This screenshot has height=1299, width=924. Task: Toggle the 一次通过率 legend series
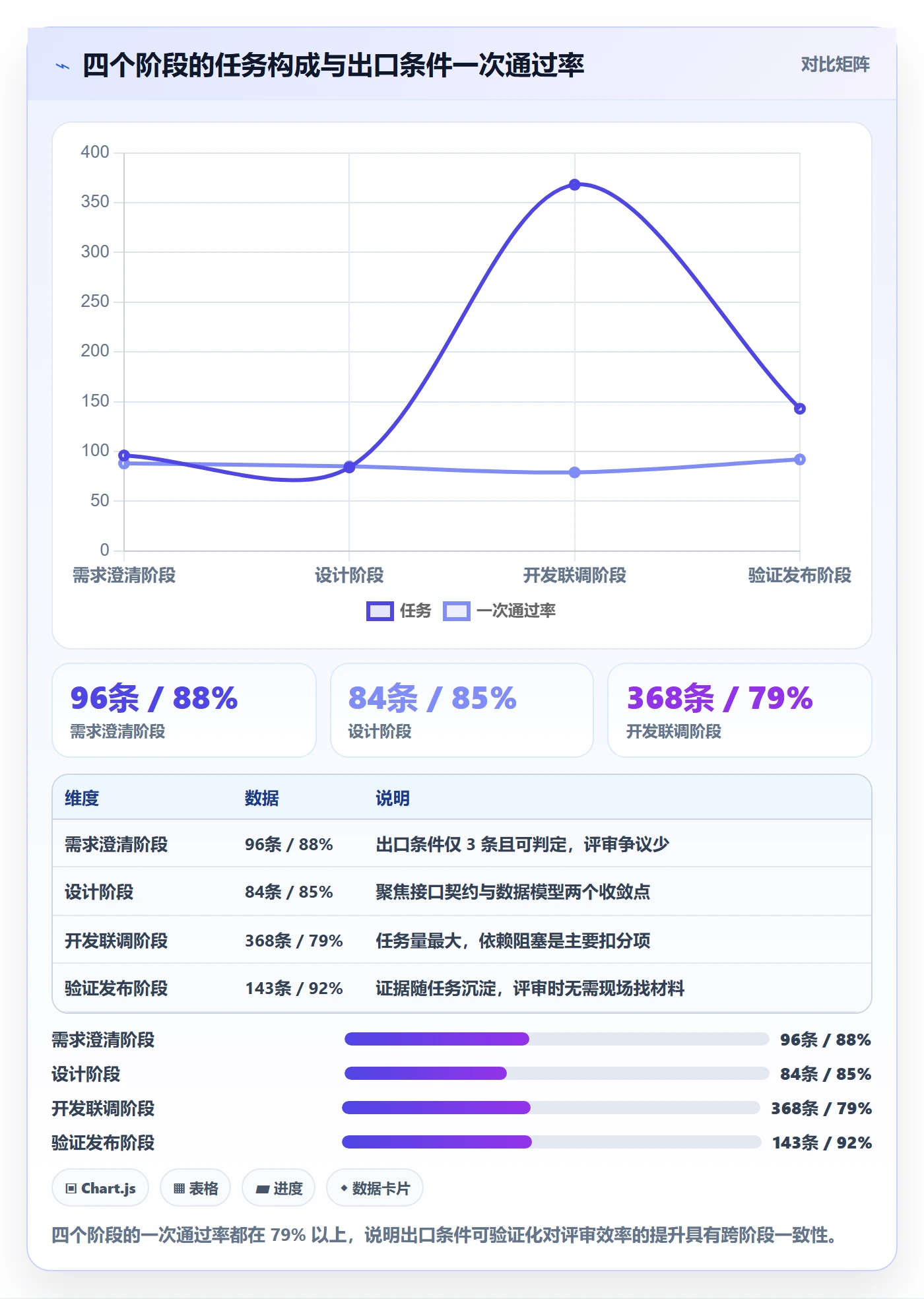pos(500,611)
